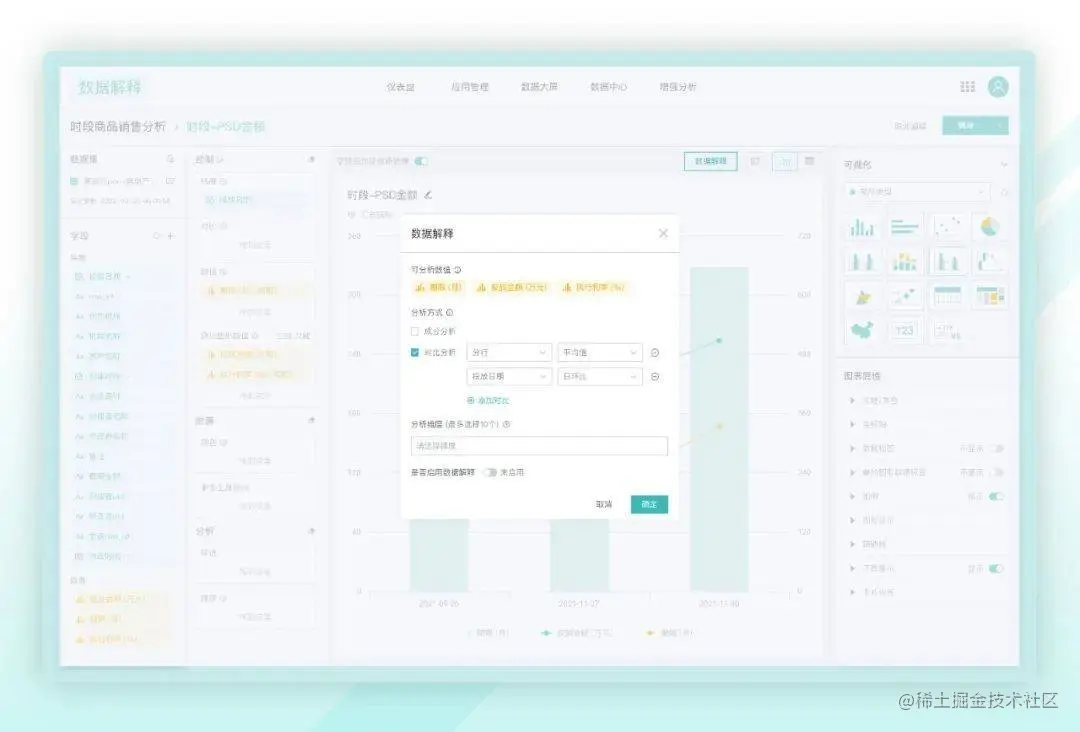Select the plain table chart icon
This screenshot has width=1080, height=732.
947,296
